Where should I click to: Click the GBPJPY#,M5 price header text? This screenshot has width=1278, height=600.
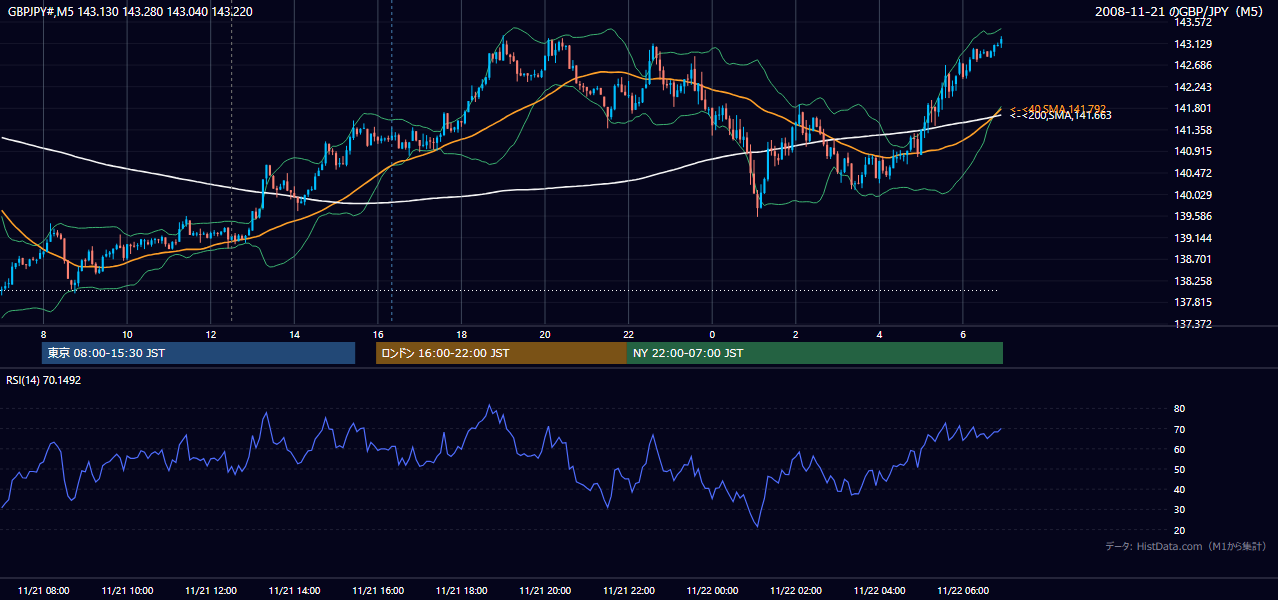(130, 12)
